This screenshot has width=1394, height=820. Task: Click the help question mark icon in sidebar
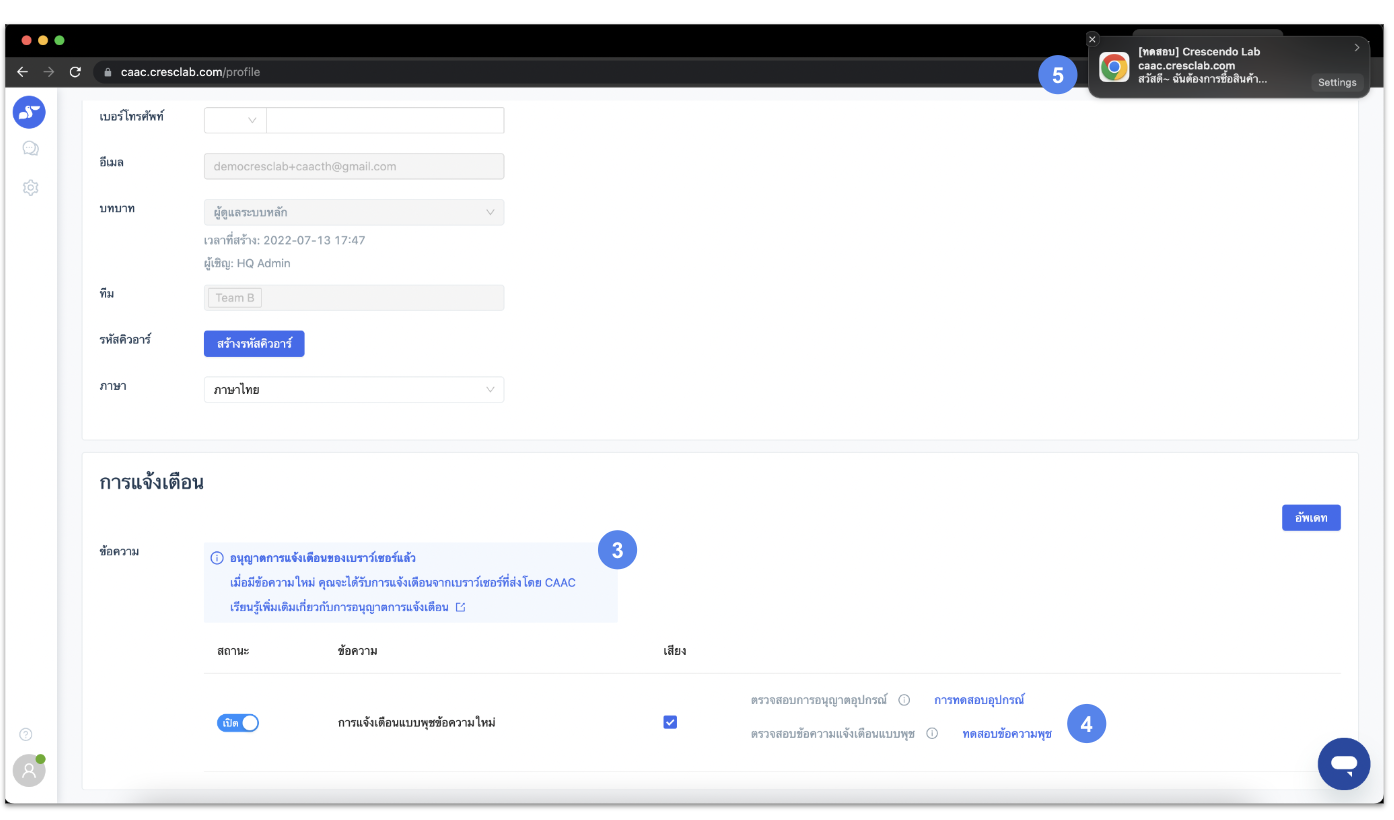26,734
